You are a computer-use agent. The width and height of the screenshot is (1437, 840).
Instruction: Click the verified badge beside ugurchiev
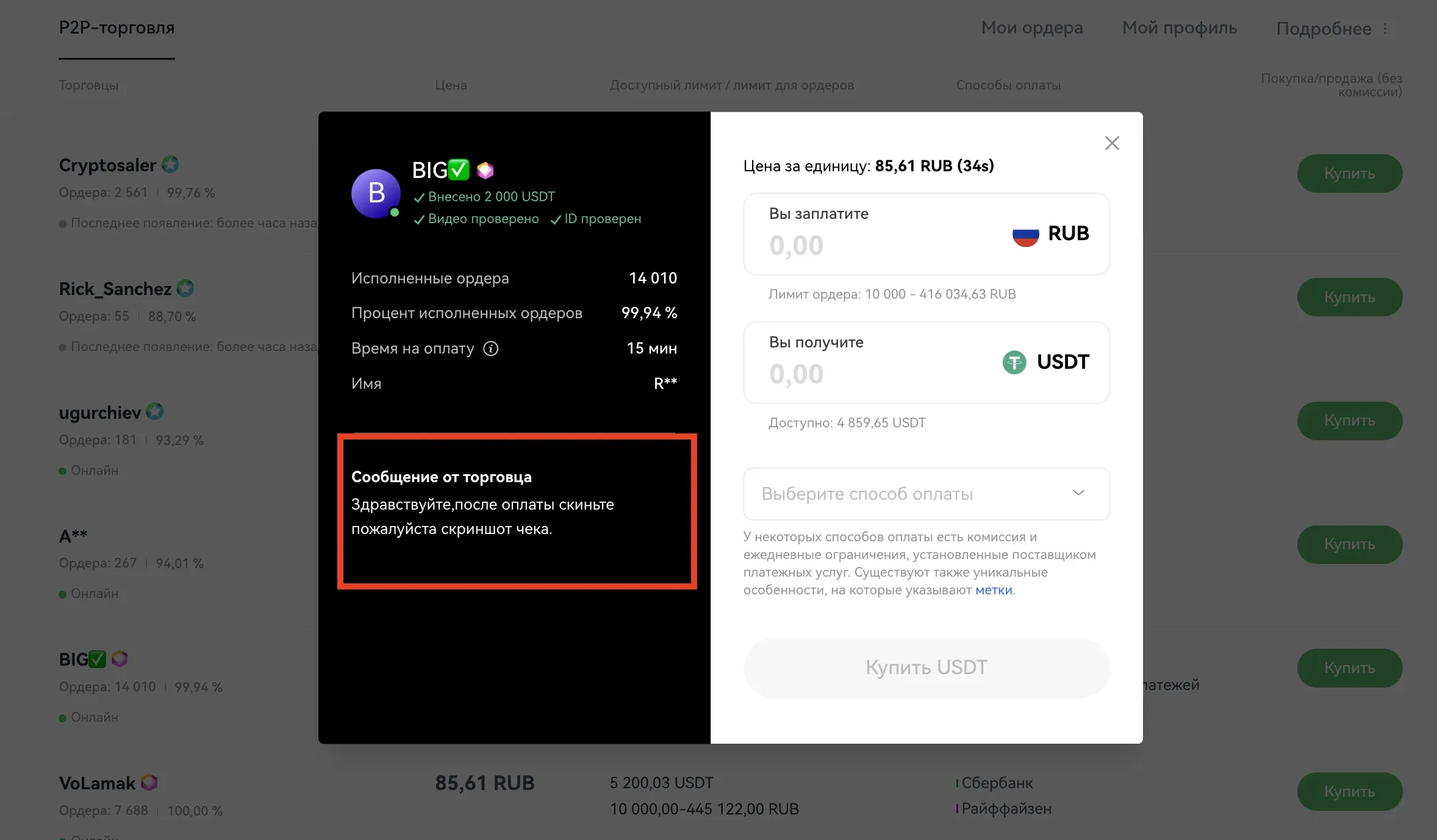point(155,411)
